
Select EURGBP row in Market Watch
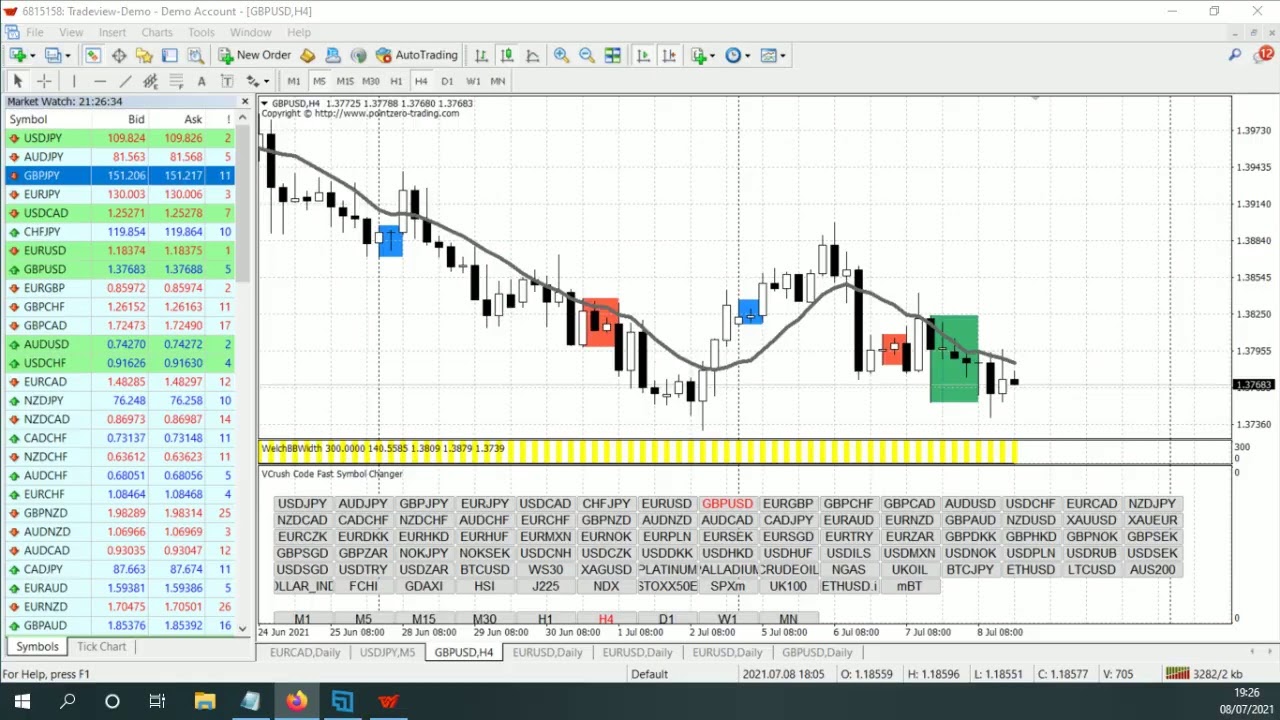point(119,288)
